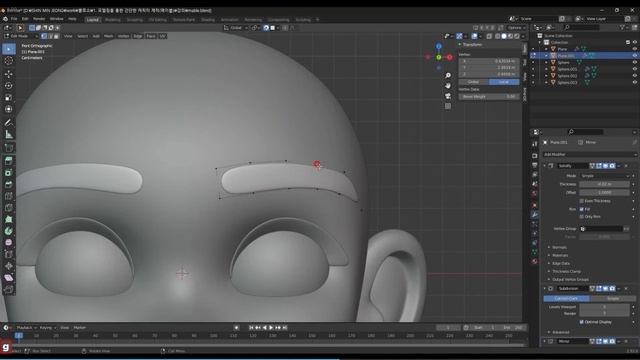The width and height of the screenshot is (640, 360).
Task: Open the File menu
Action: pyautogui.click(x=14, y=19)
